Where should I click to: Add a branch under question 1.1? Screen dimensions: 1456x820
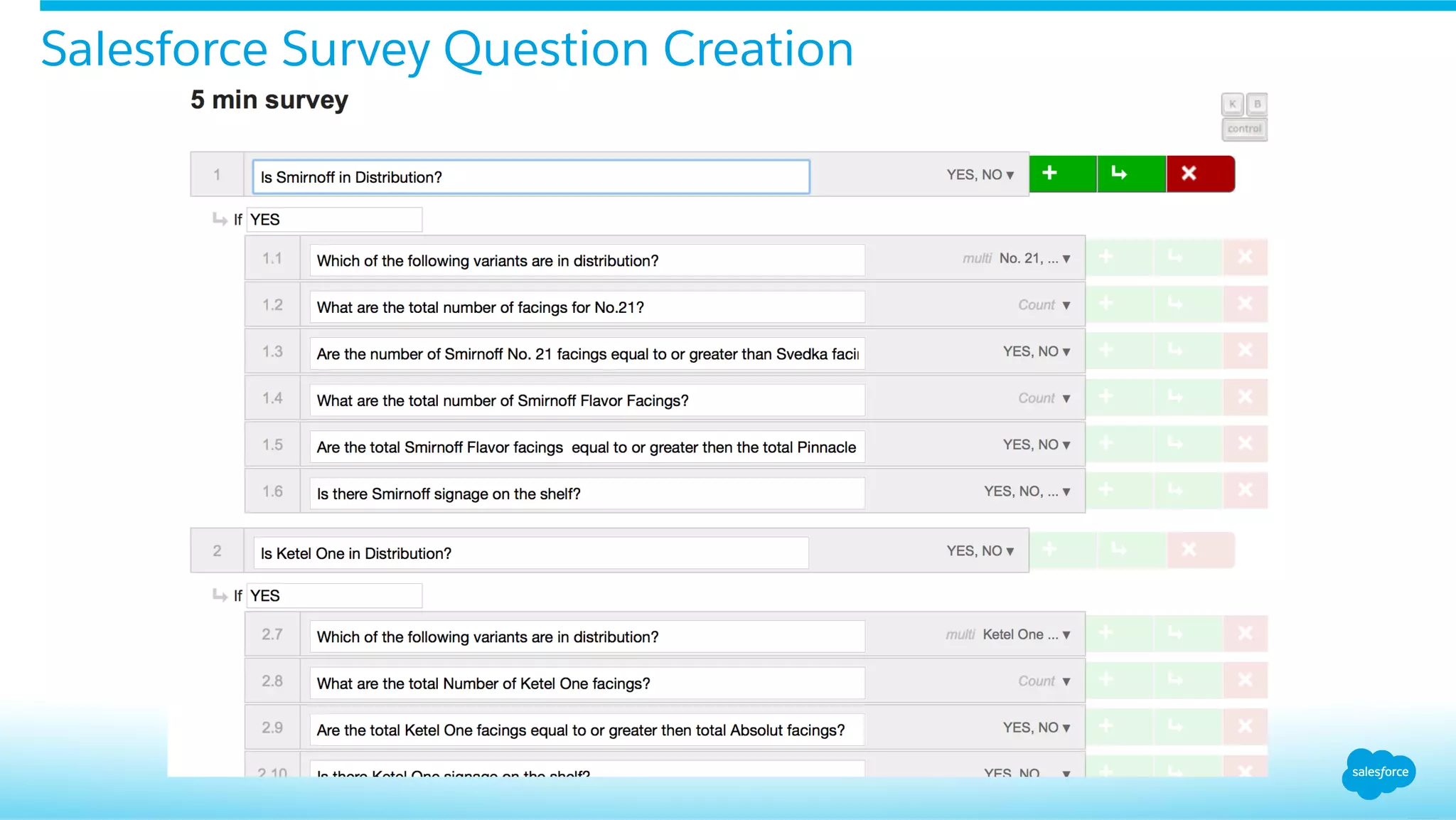(x=1188, y=257)
